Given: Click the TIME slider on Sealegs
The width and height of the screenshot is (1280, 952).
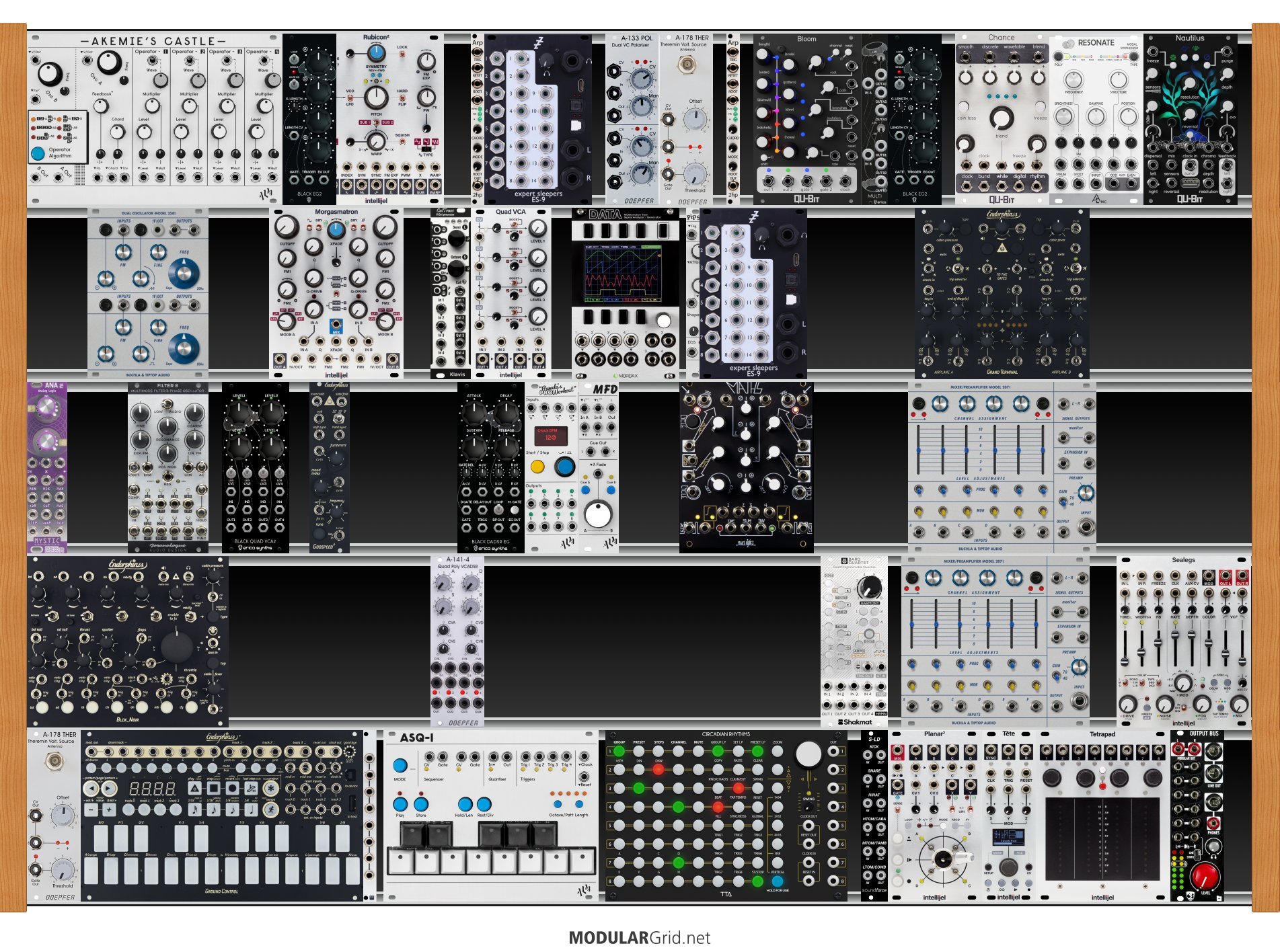Looking at the screenshot, I should pyautogui.click(x=1125, y=645).
